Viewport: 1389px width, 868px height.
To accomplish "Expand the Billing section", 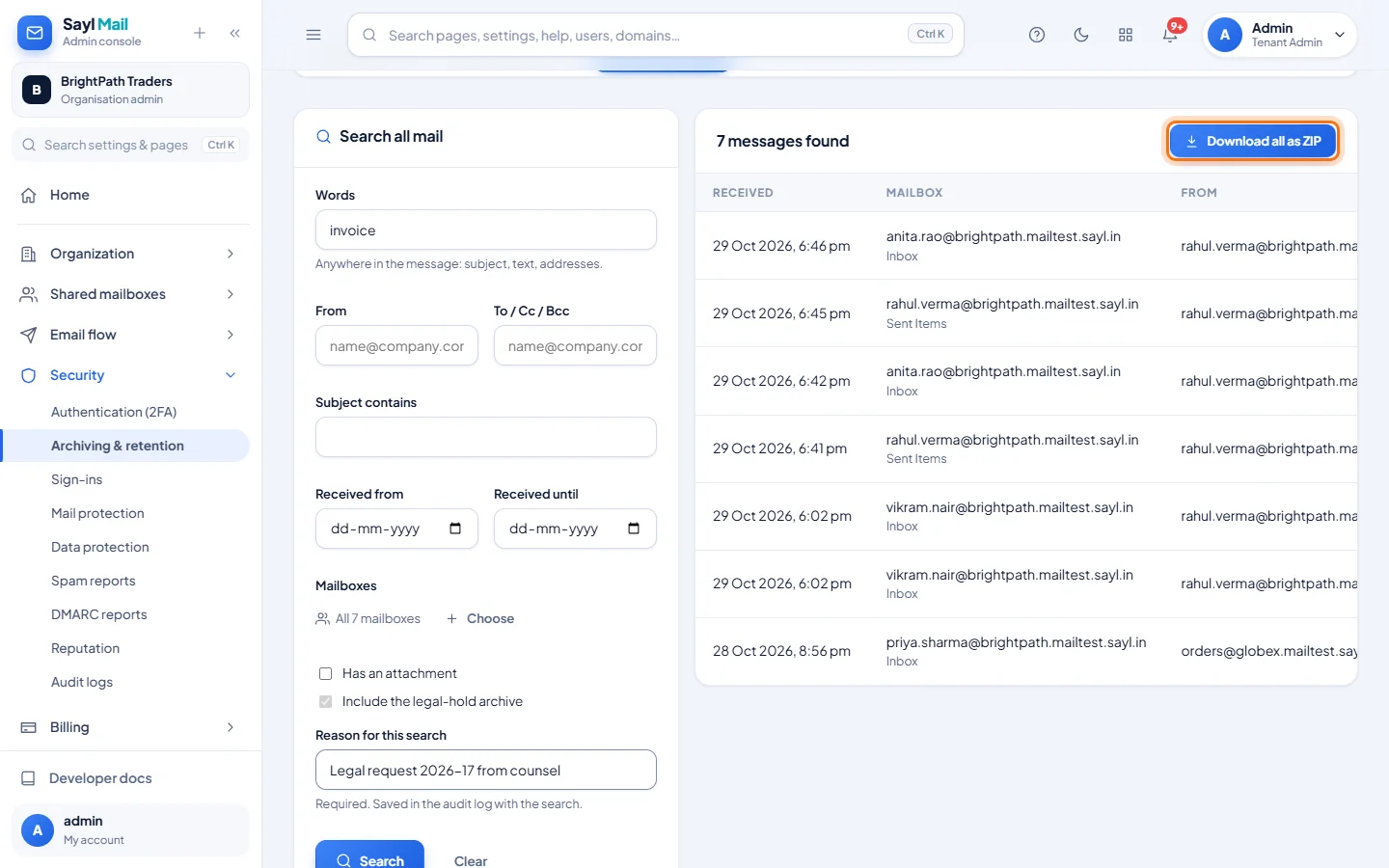I will click(231, 727).
